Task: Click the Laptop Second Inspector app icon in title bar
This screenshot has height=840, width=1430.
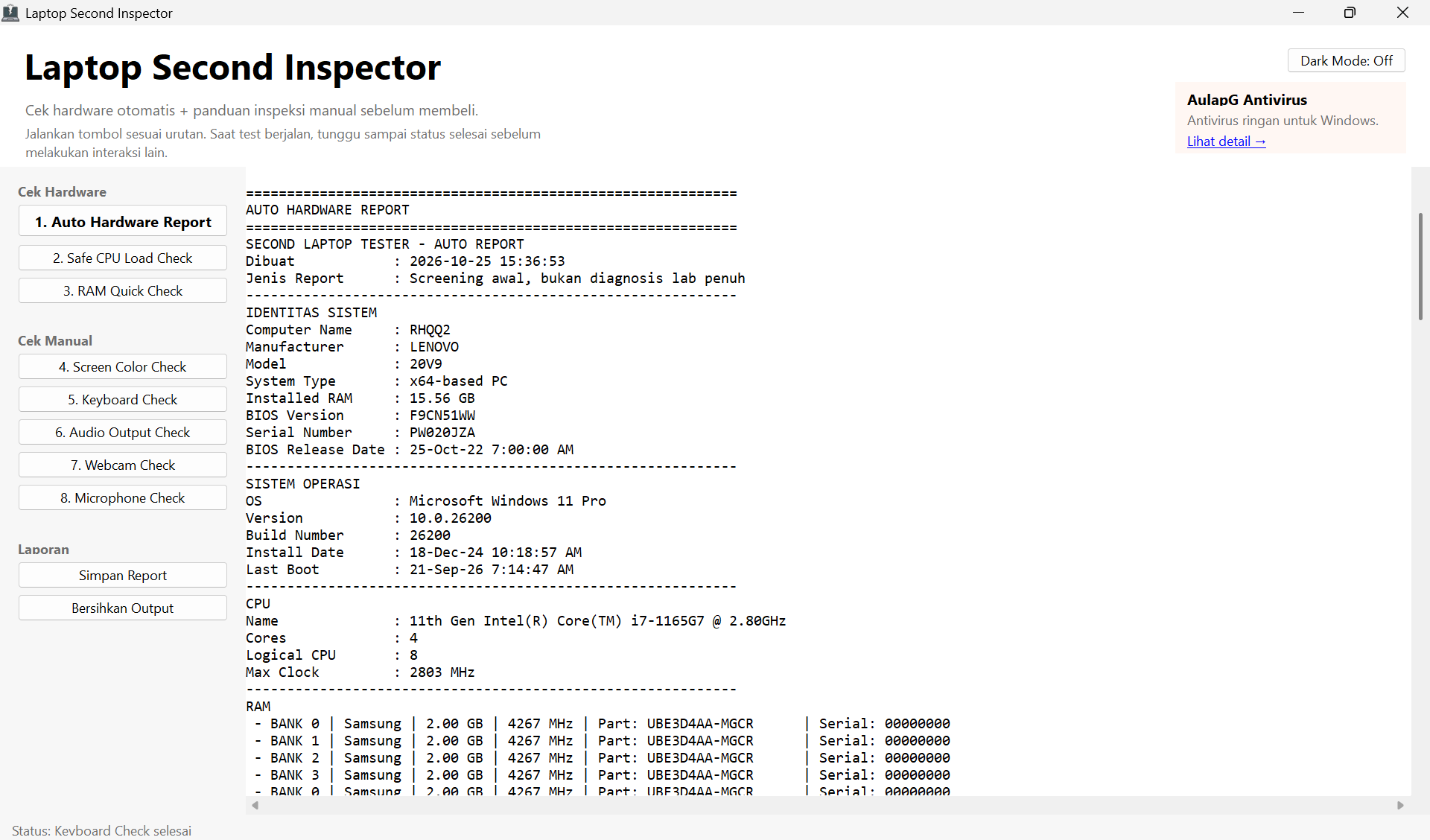Action: 10,13
